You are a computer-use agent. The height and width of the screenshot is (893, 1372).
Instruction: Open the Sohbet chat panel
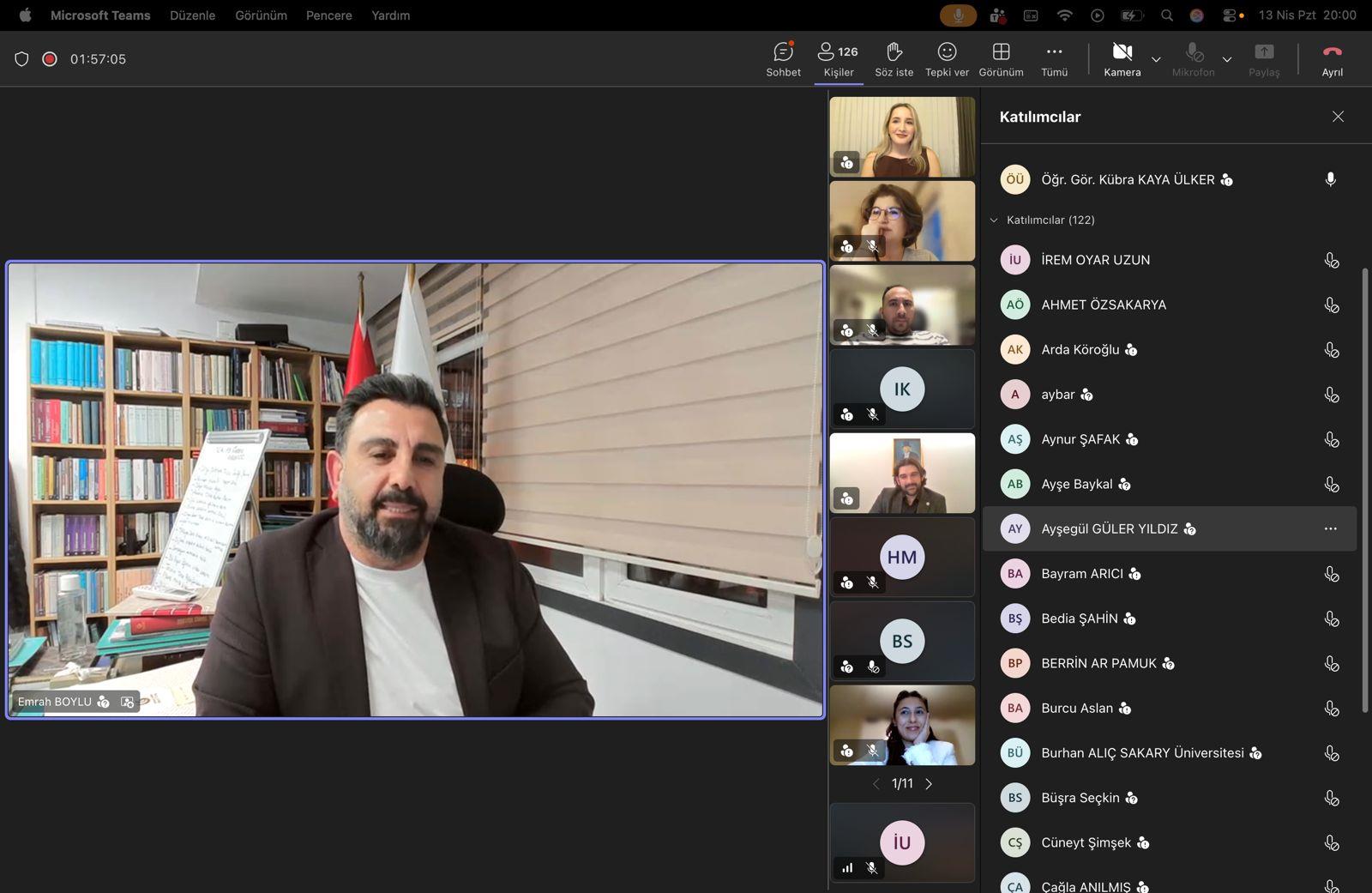[783, 58]
